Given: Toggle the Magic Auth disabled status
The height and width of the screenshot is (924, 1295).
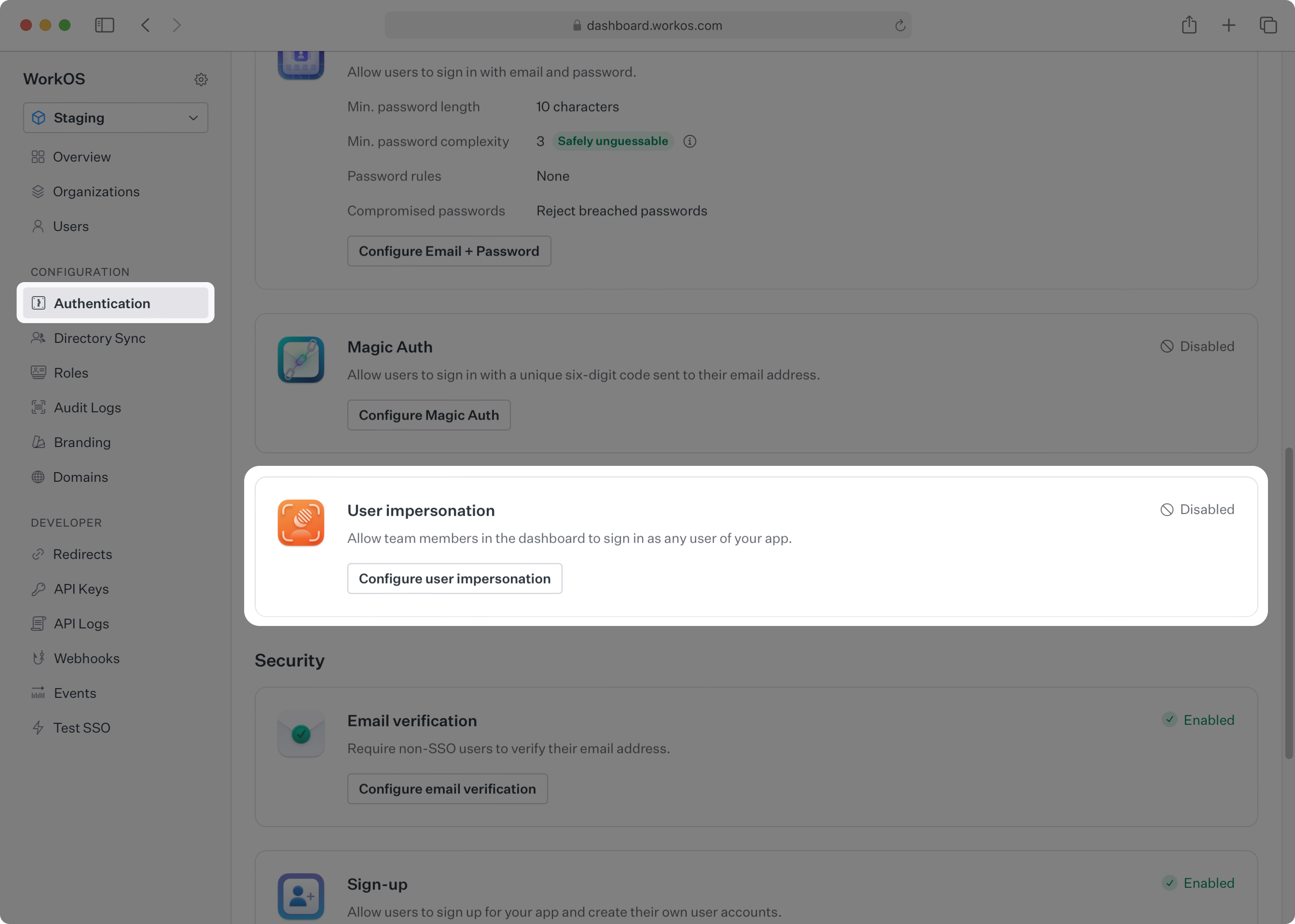Looking at the screenshot, I should pos(1197,347).
